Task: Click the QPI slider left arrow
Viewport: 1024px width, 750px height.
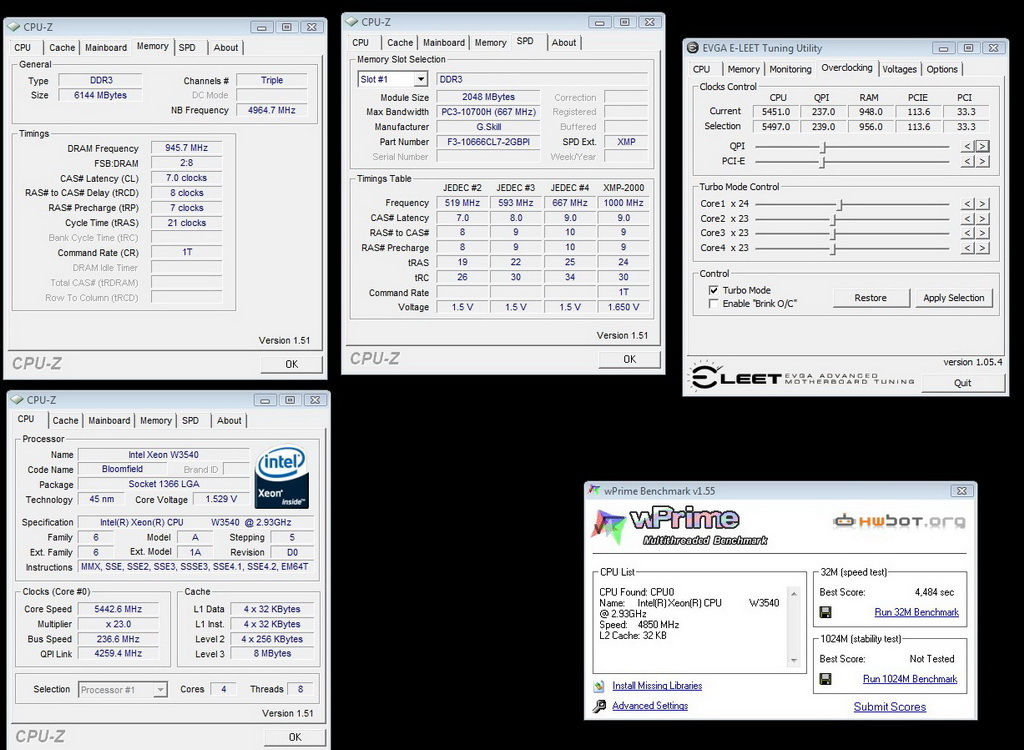Action: click(x=967, y=146)
